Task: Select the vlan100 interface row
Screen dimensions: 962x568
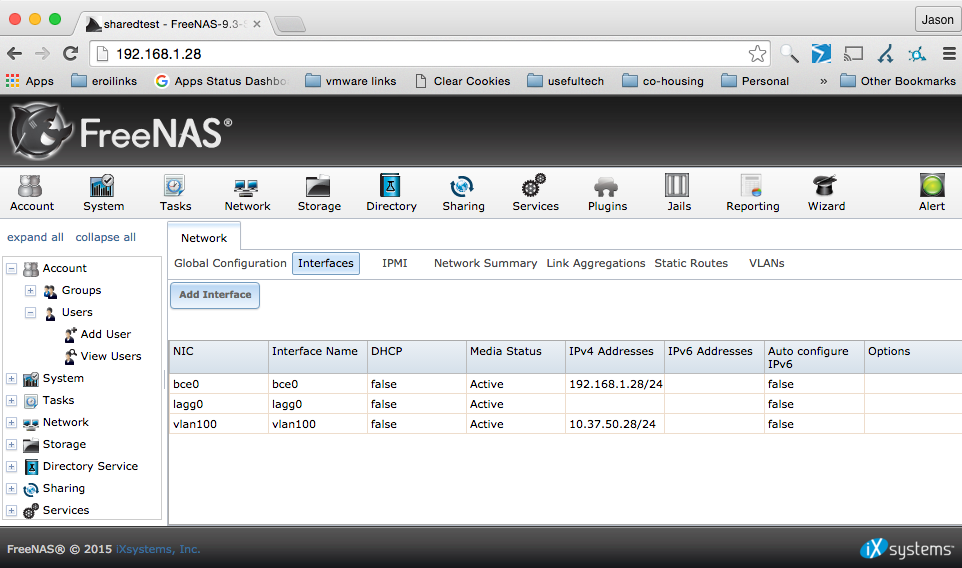Action: point(565,424)
